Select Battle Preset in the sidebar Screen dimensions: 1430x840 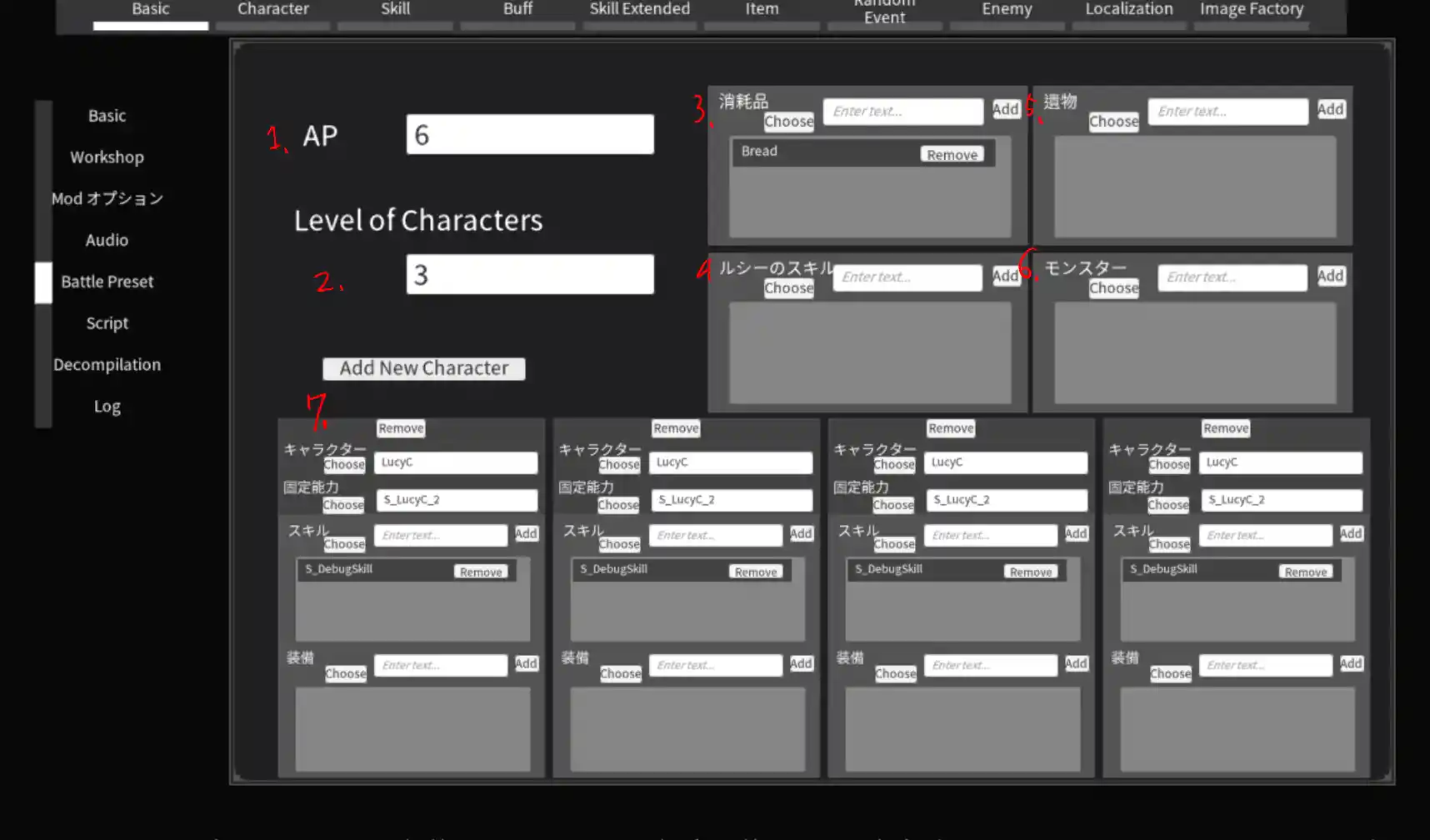pos(107,282)
